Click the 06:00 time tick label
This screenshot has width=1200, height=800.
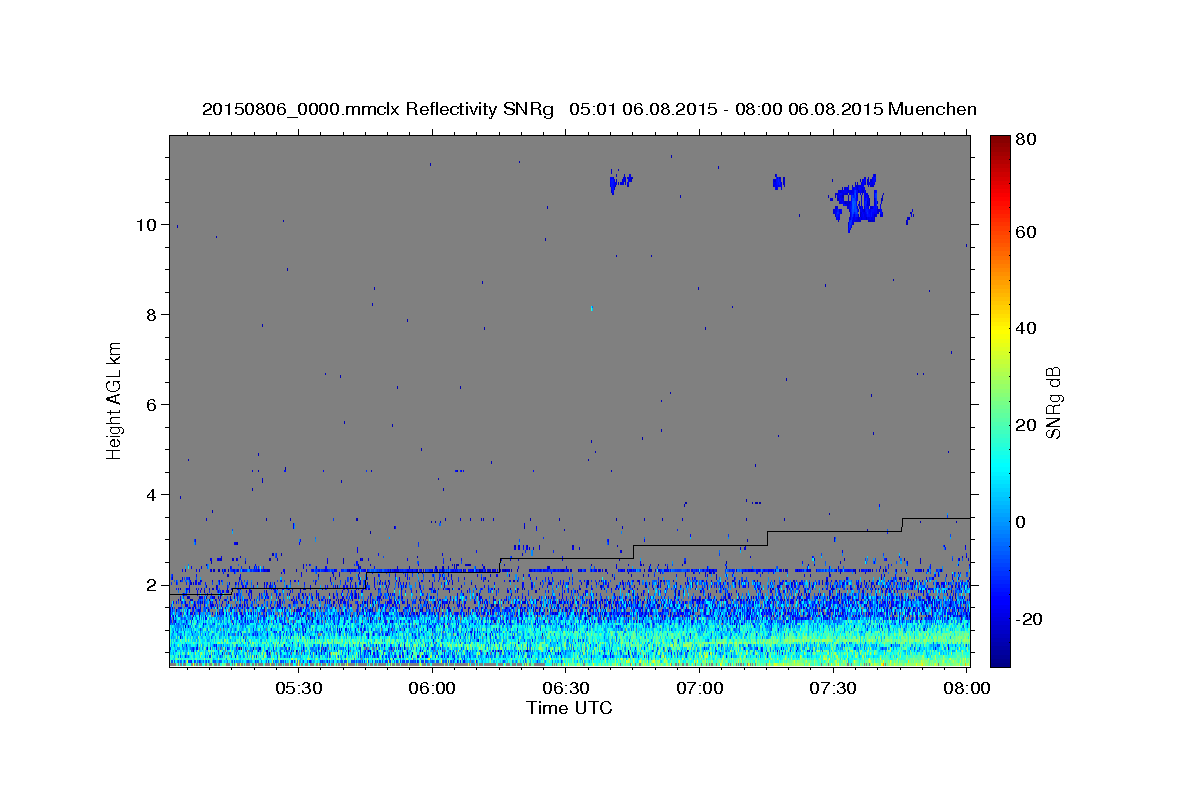click(x=433, y=689)
